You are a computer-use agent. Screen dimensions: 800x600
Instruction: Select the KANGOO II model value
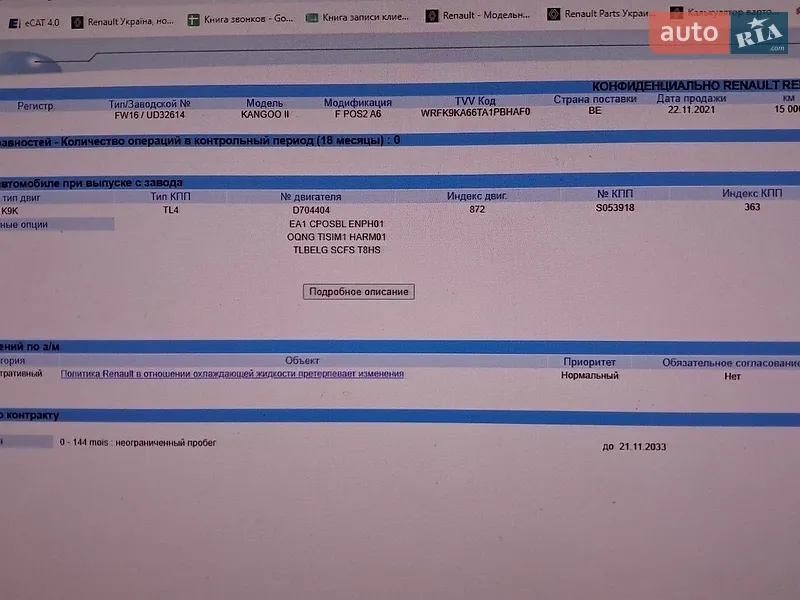pyautogui.click(x=265, y=114)
